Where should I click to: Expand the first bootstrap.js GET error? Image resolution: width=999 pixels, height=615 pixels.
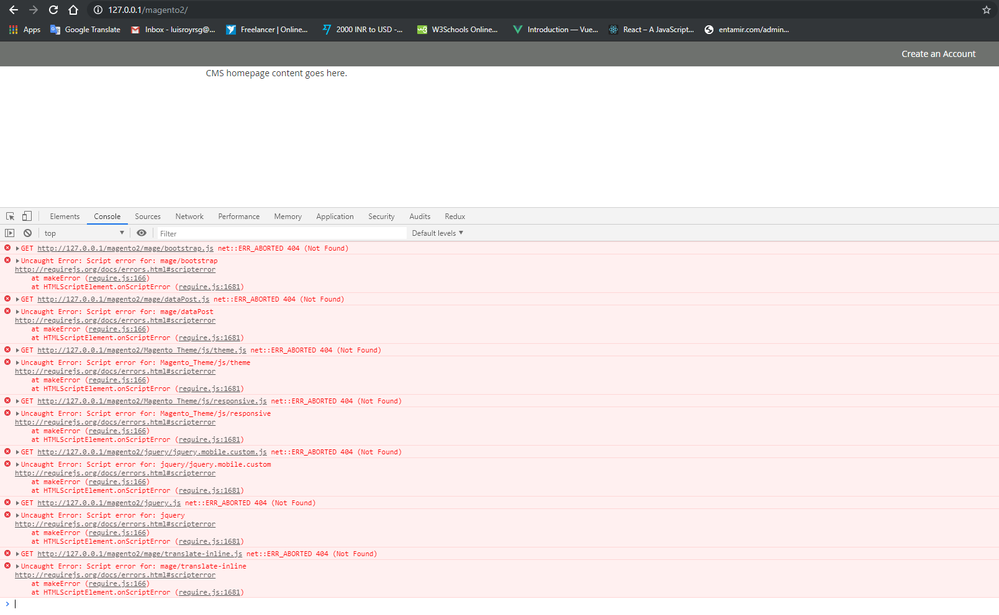(x=18, y=248)
